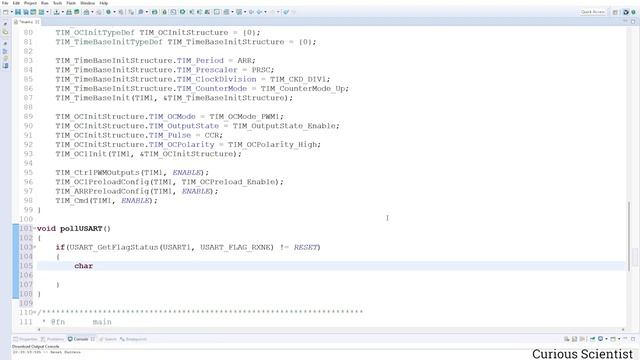Click empty line 106 in pollUSART
Viewport: 640px width, 360px height.
[331, 276]
